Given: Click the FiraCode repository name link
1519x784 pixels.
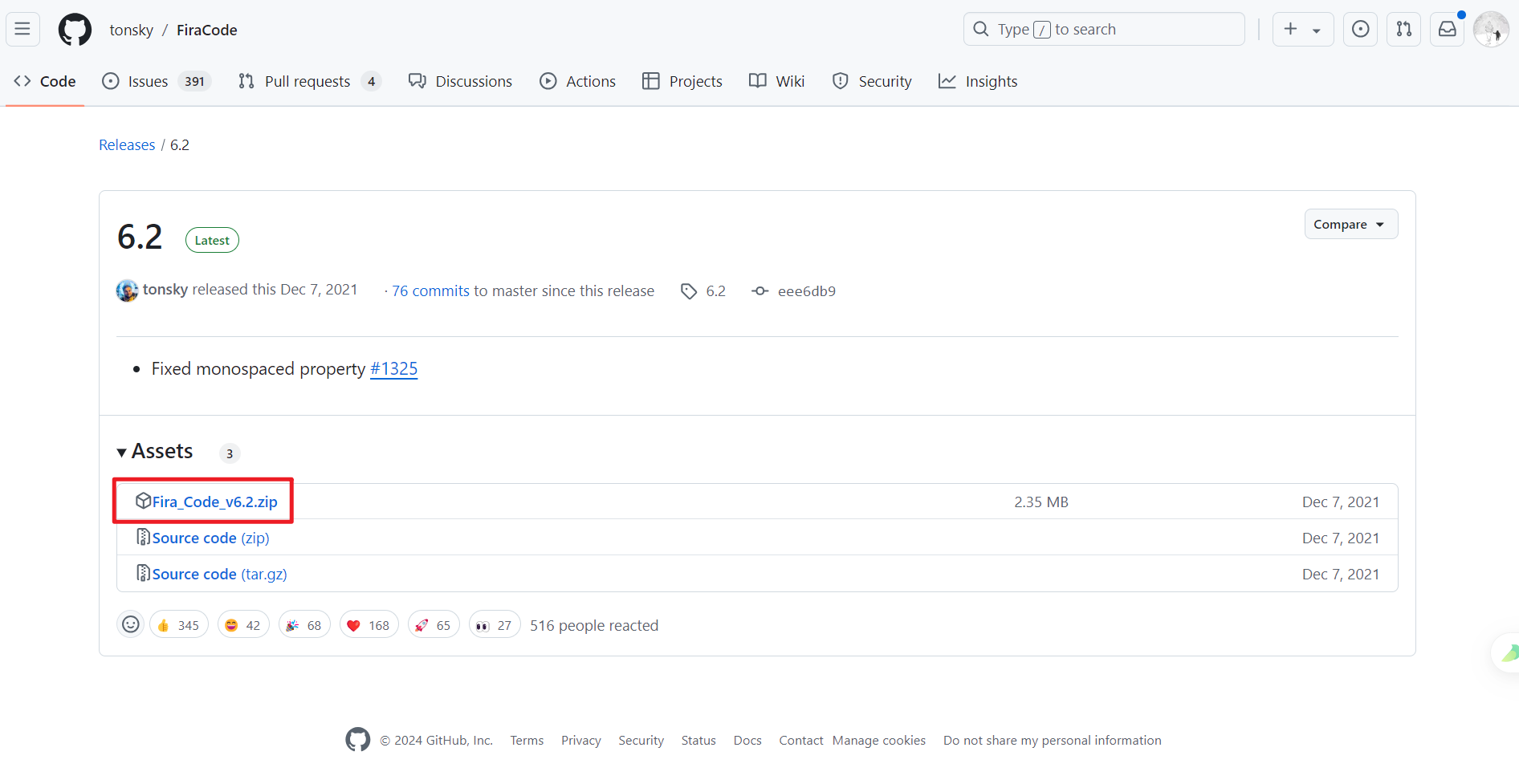Looking at the screenshot, I should [207, 30].
